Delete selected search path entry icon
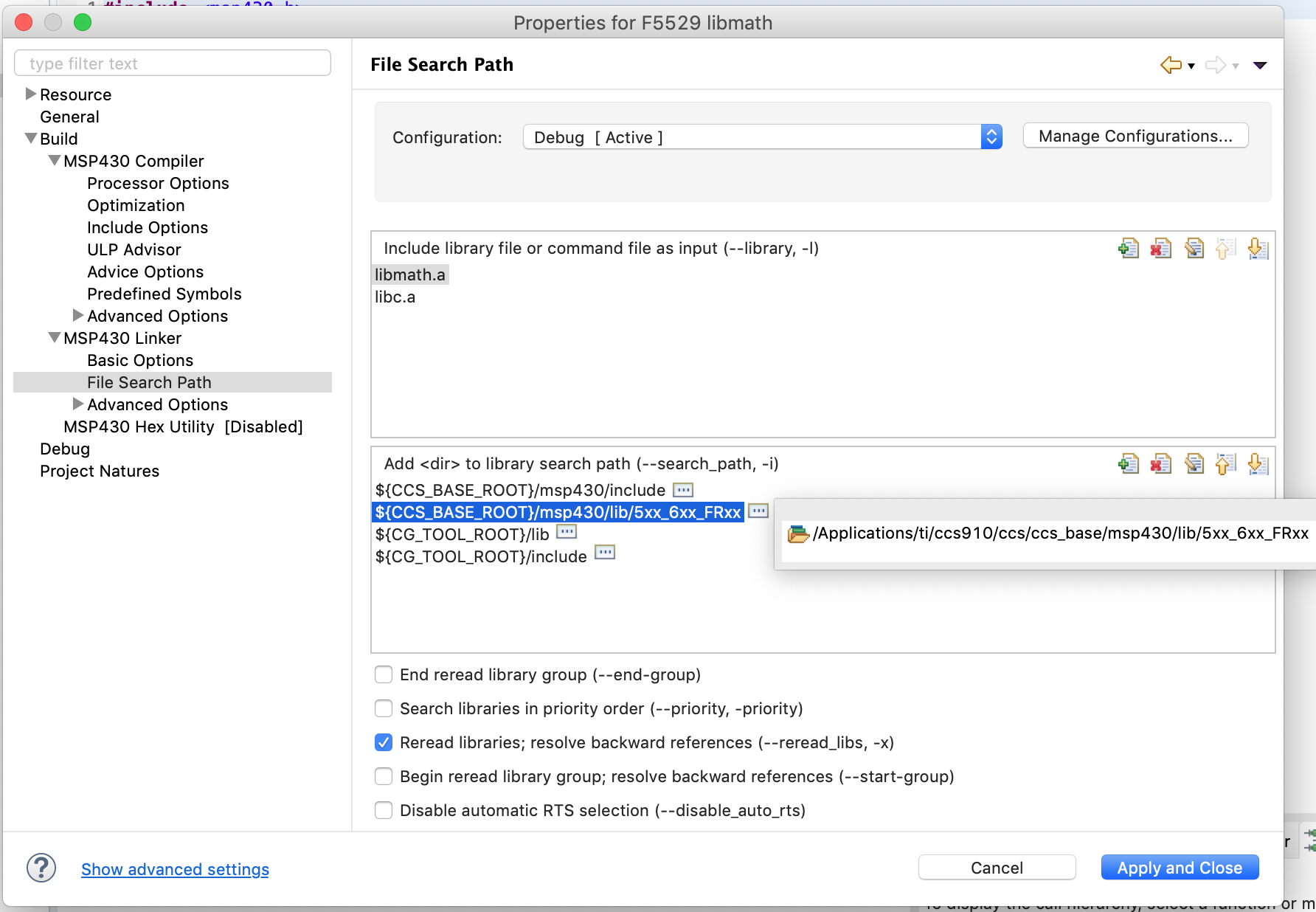Image resolution: width=1316 pixels, height=912 pixels. pyautogui.click(x=1160, y=464)
